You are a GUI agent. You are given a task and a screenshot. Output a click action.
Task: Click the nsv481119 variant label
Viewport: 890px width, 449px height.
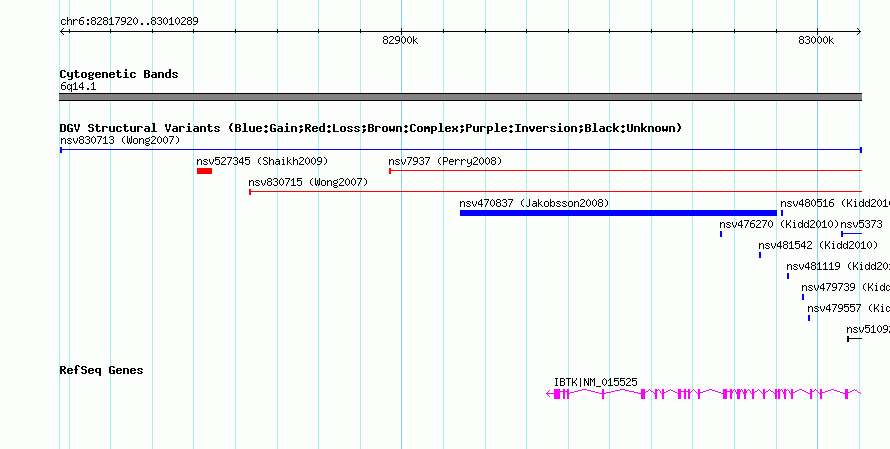(838, 266)
